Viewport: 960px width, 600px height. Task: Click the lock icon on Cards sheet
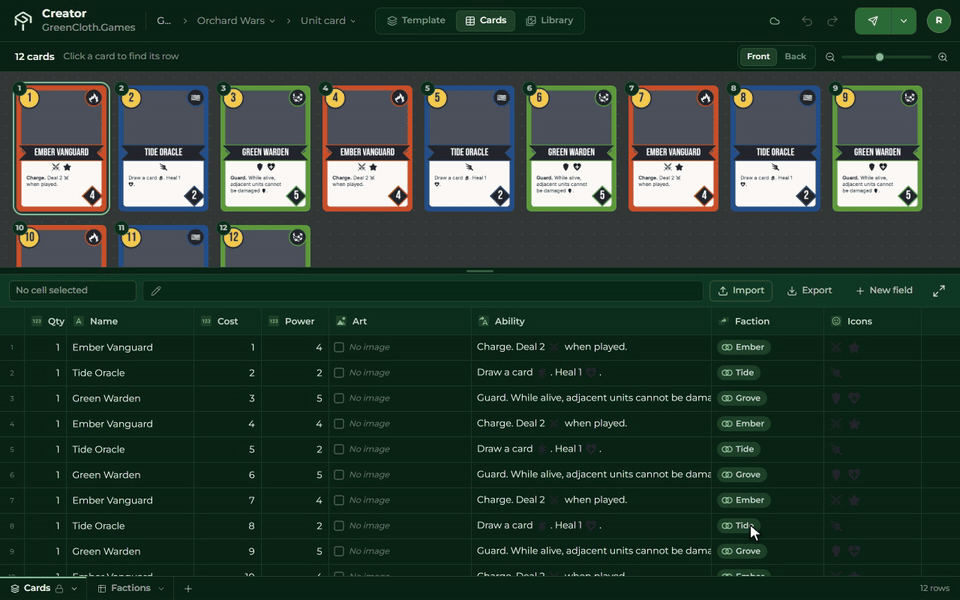click(x=59, y=588)
